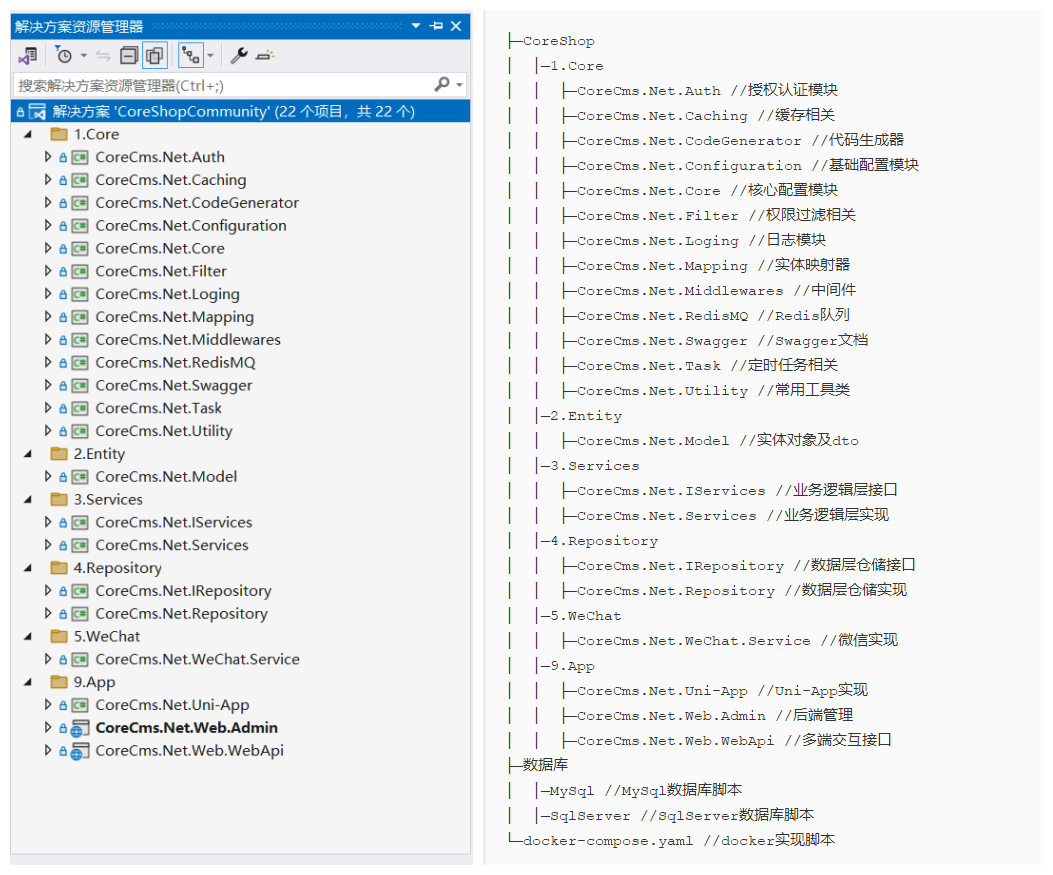Click the pending changes filter clock icon
Image resolution: width=1053 pixels, height=875 pixels.
[x=63, y=56]
